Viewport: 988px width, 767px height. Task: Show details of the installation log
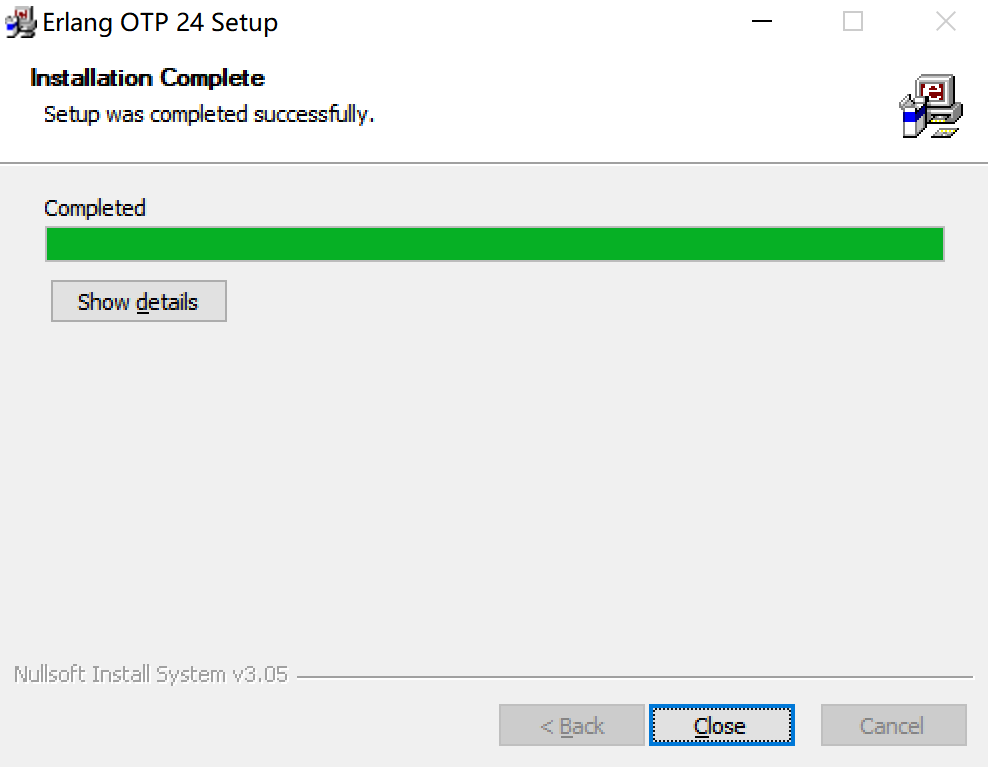pyautogui.click(x=139, y=301)
